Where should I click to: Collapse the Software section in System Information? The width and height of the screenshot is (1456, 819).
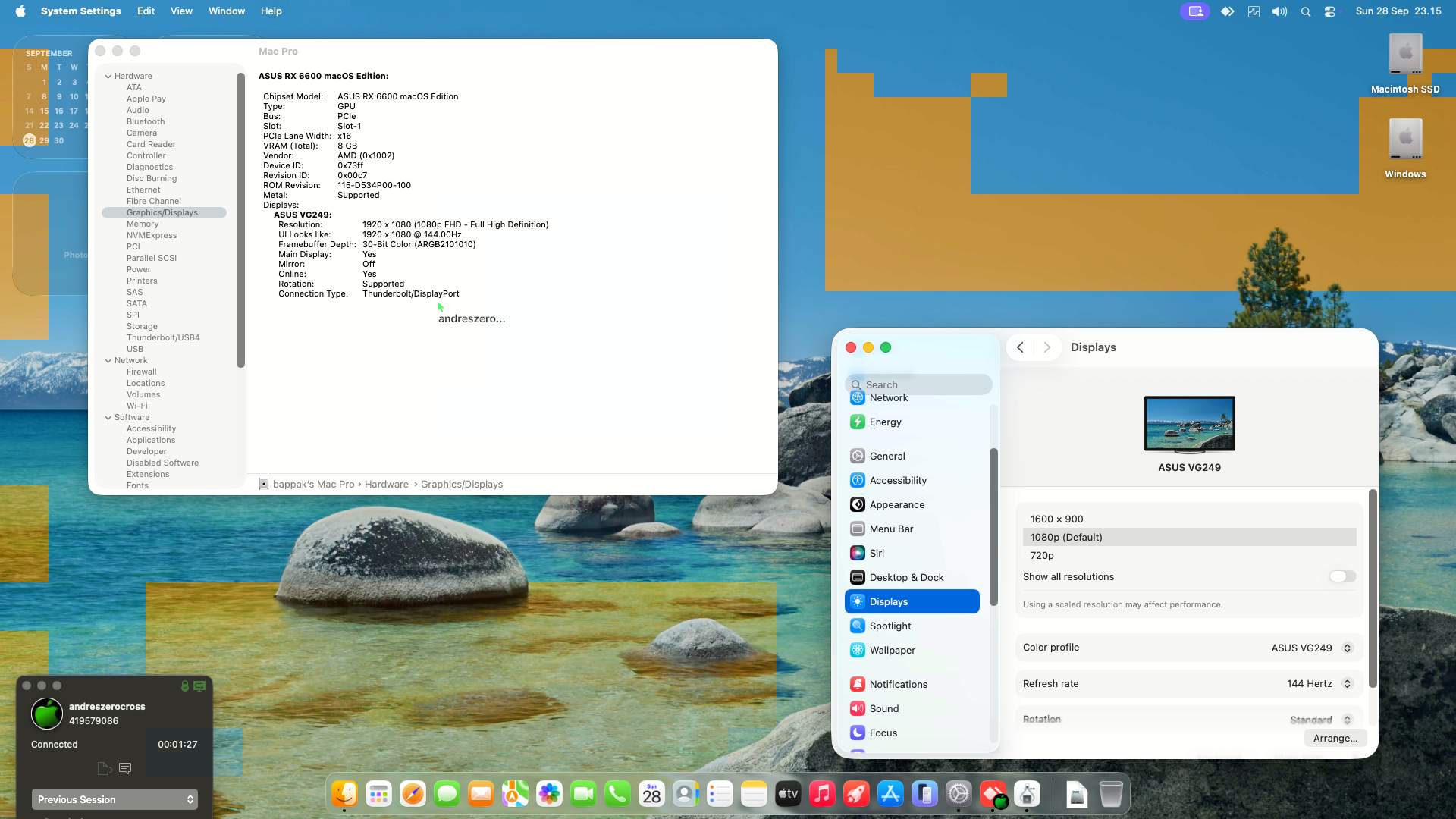(108, 417)
